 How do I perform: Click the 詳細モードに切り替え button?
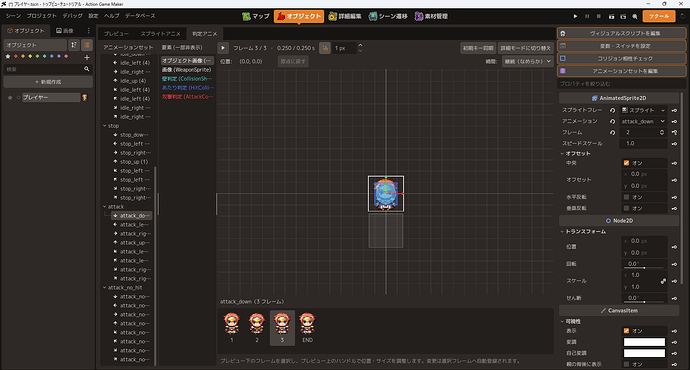click(525, 48)
